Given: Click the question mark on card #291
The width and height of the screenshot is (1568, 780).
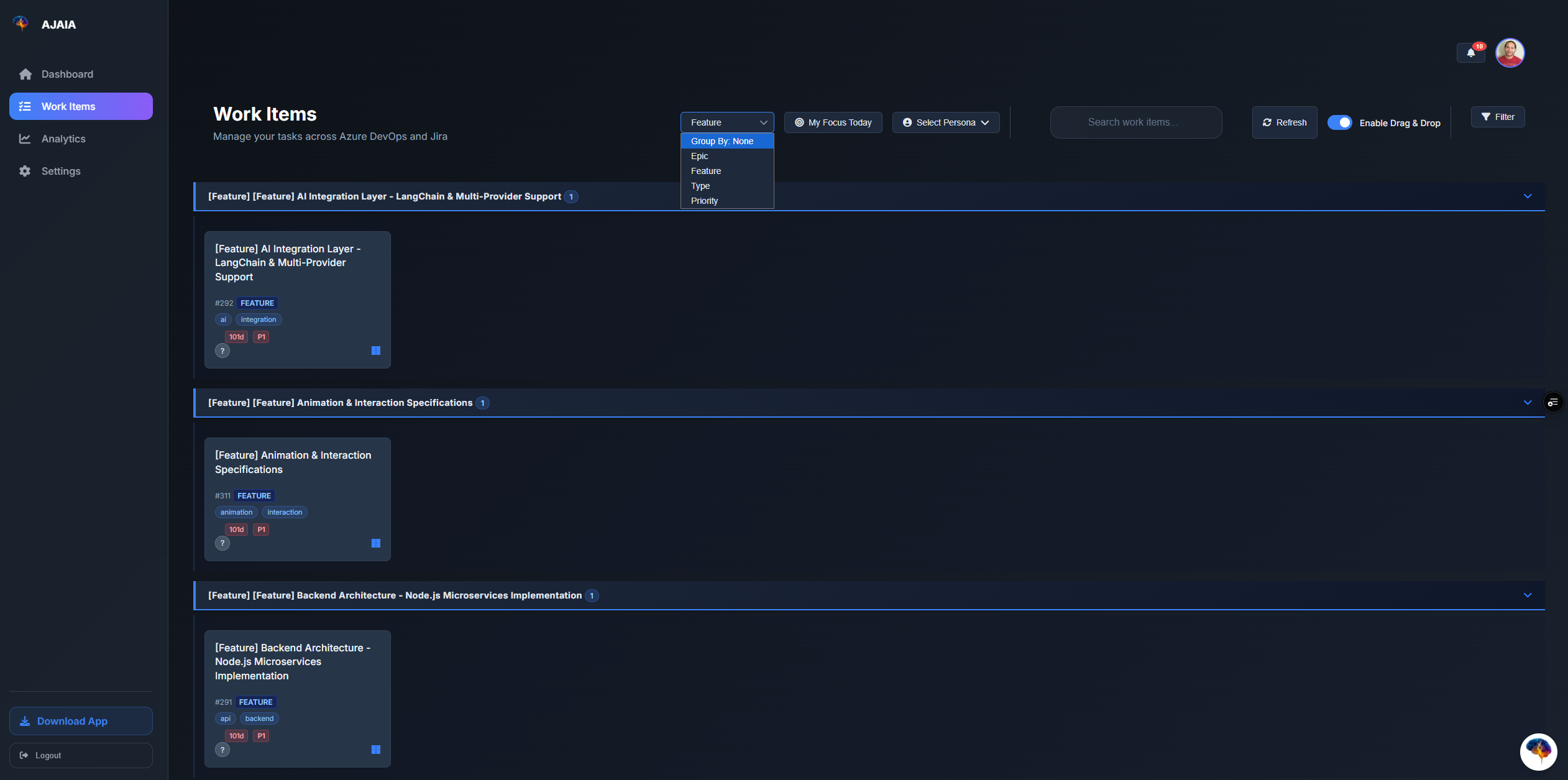Looking at the screenshot, I should (x=222, y=750).
